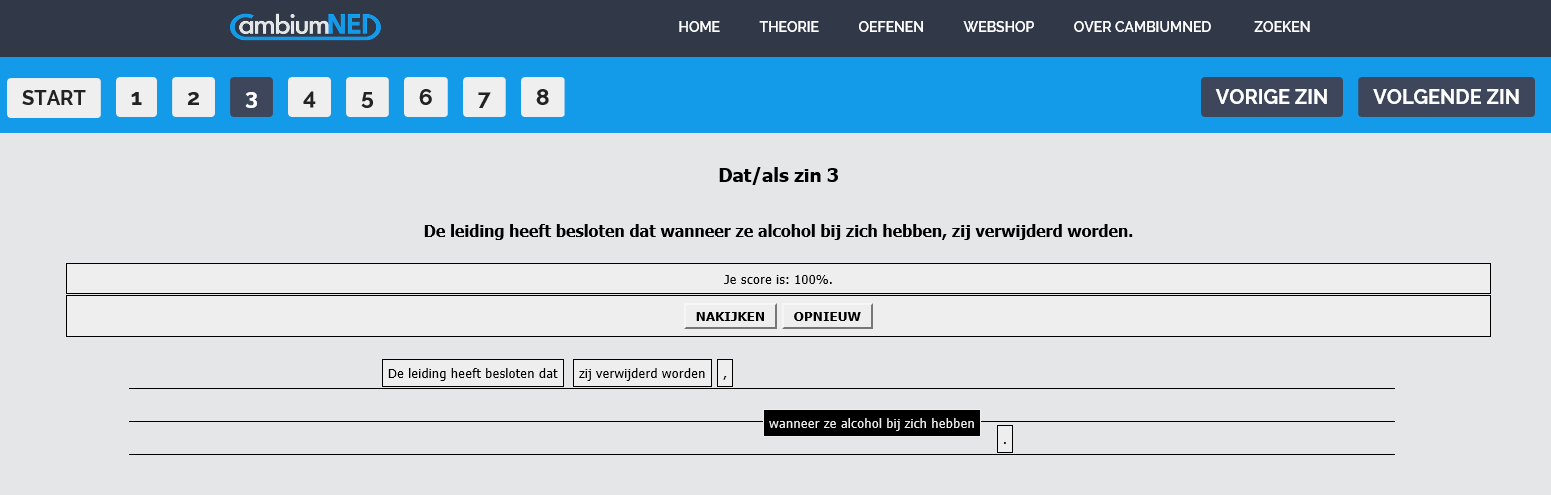Go back with VORIGE ZIN
This screenshot has height=495, width=1551.
[x=1271, y=97]
